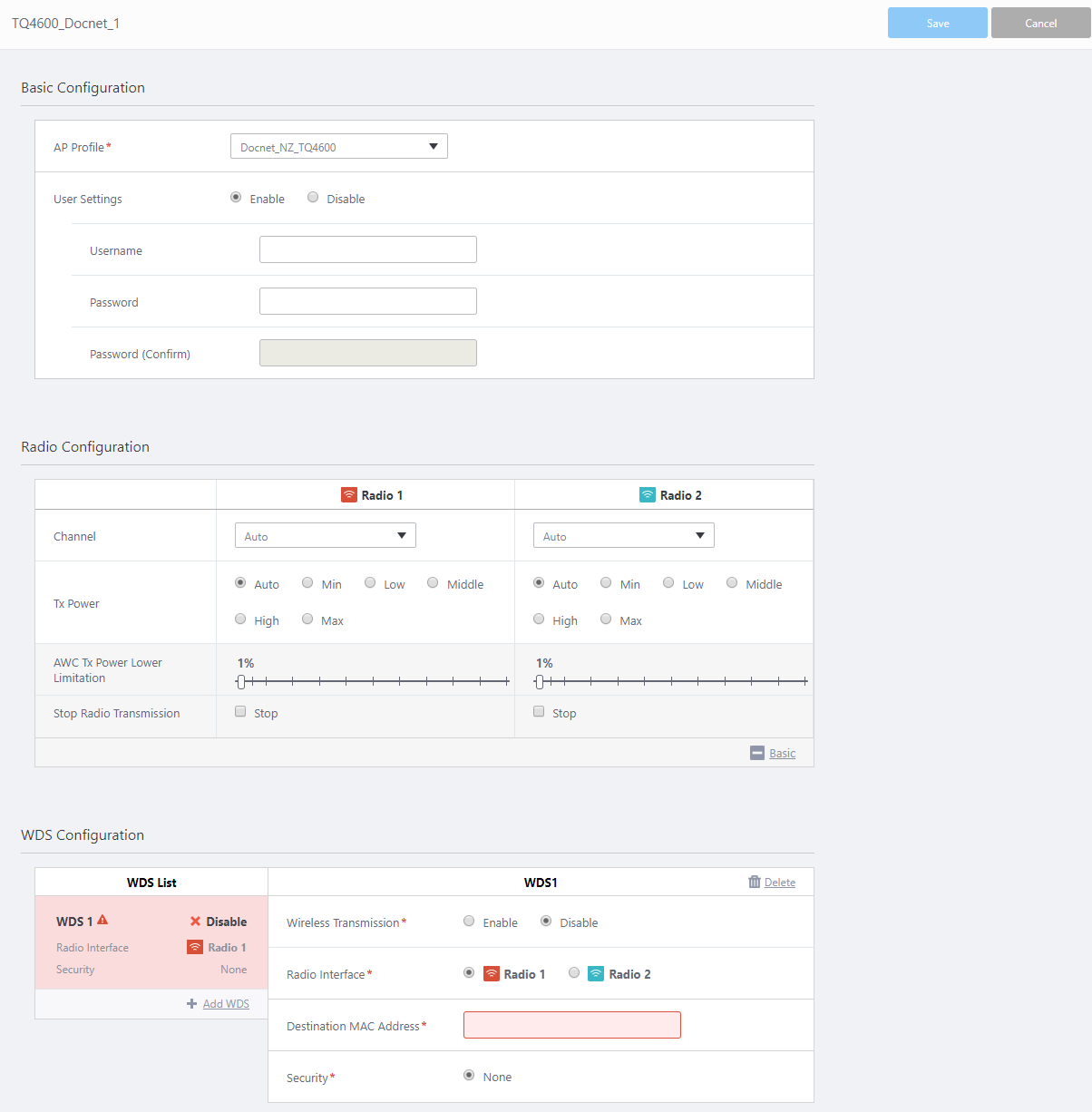
Task: Click the Radio 1 icon in WDS list
Action: tap(195, 947)
